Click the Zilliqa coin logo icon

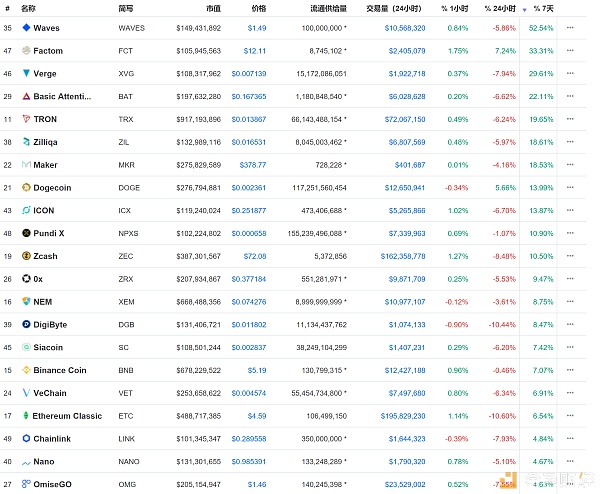point(26,142)
